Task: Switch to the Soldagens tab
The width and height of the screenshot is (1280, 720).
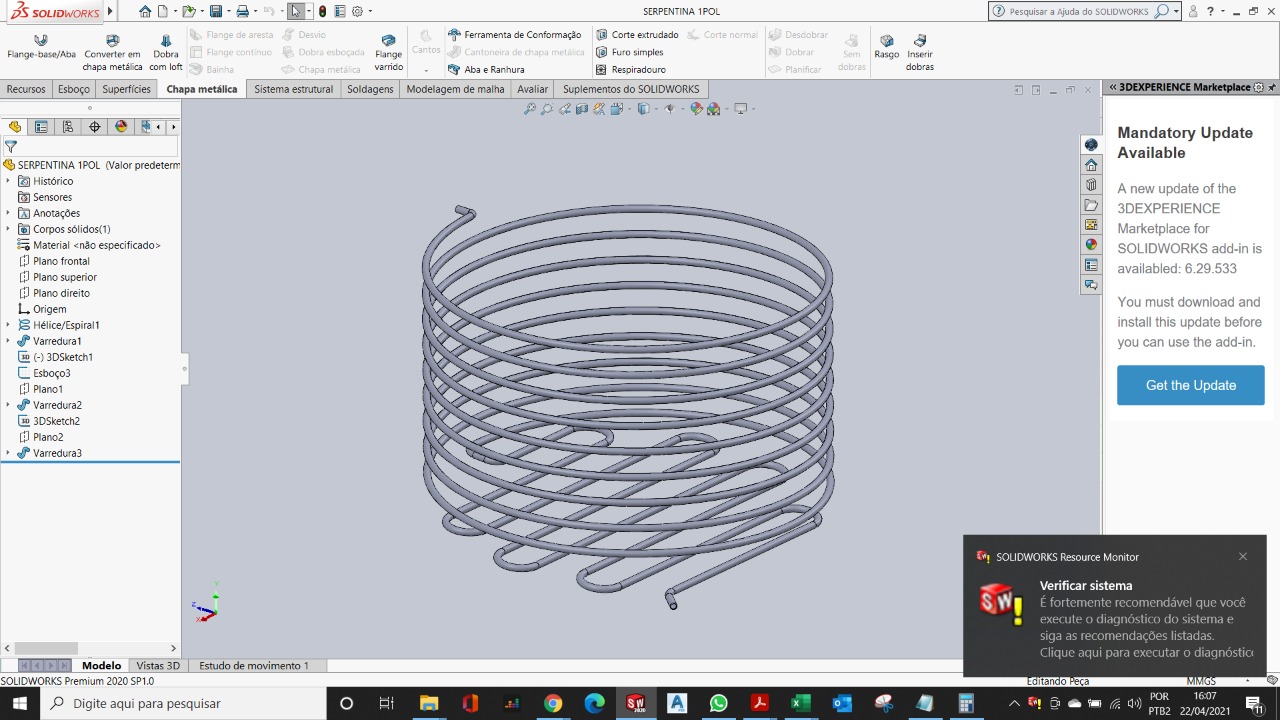Action: click(x=370, y=89)
